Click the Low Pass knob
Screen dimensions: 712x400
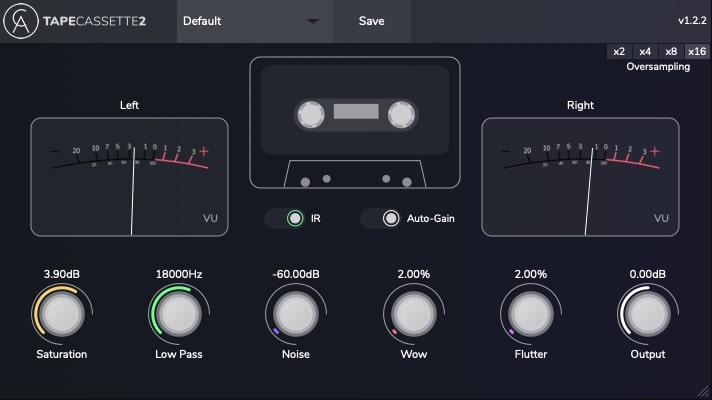(x=179, y=314)
